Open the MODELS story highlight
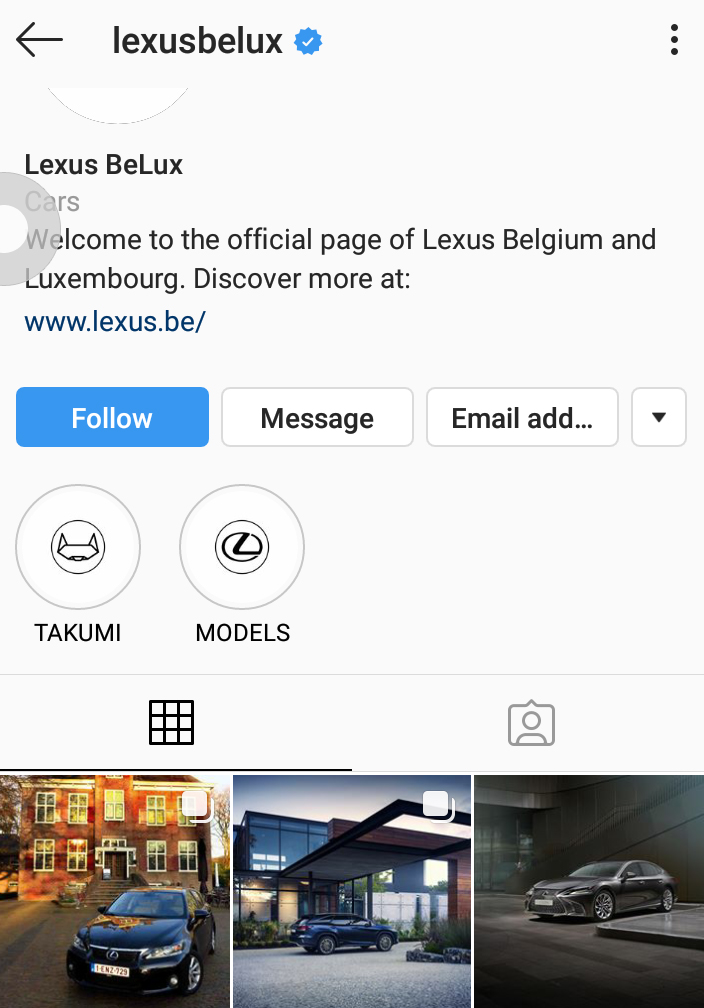 tap(242, 547)
